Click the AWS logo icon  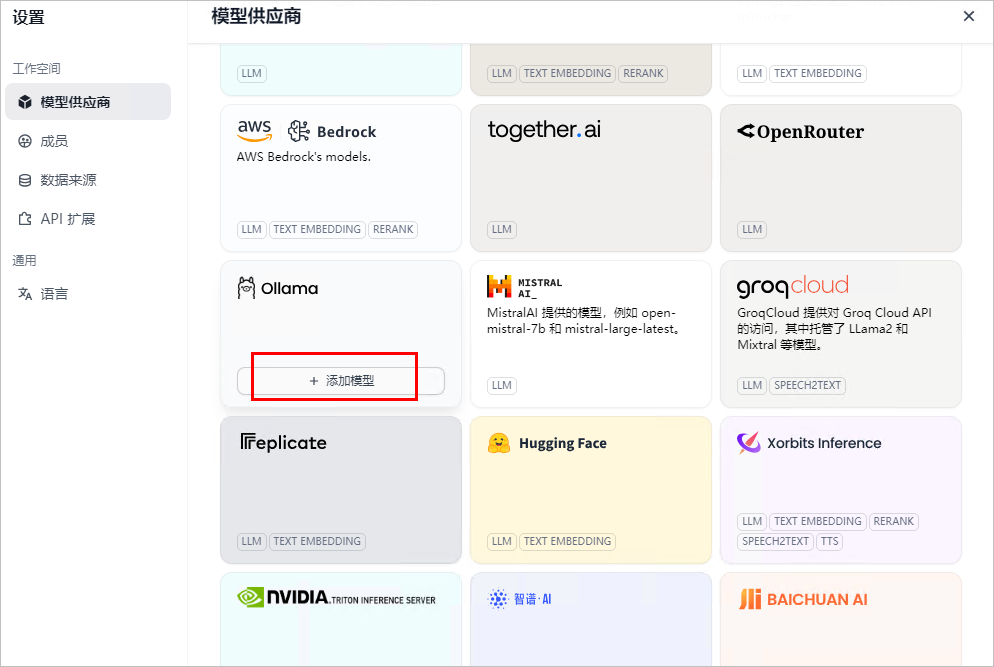(255, 131)
